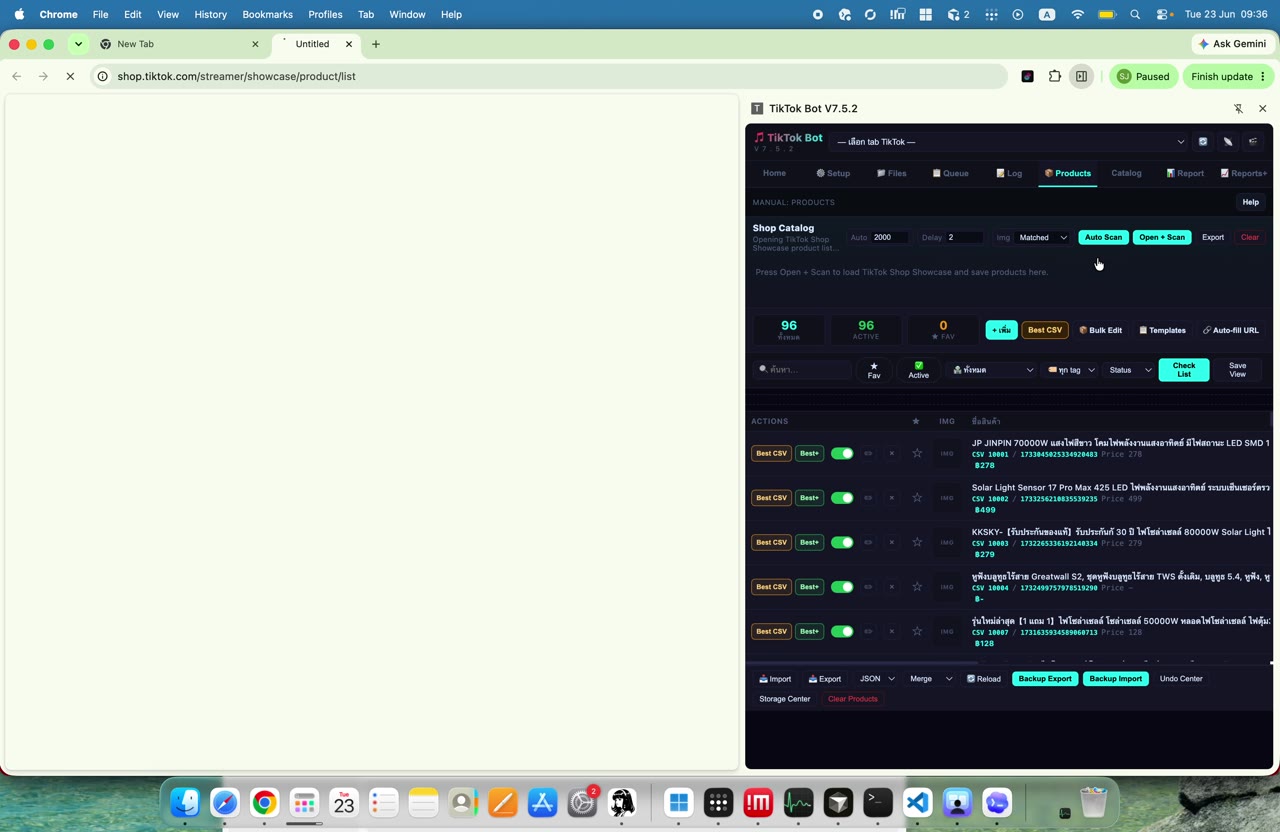Switch to the Files tab
Image resolution: width=1280 pixels, height=832 pixels.
(x=892, y=173)
